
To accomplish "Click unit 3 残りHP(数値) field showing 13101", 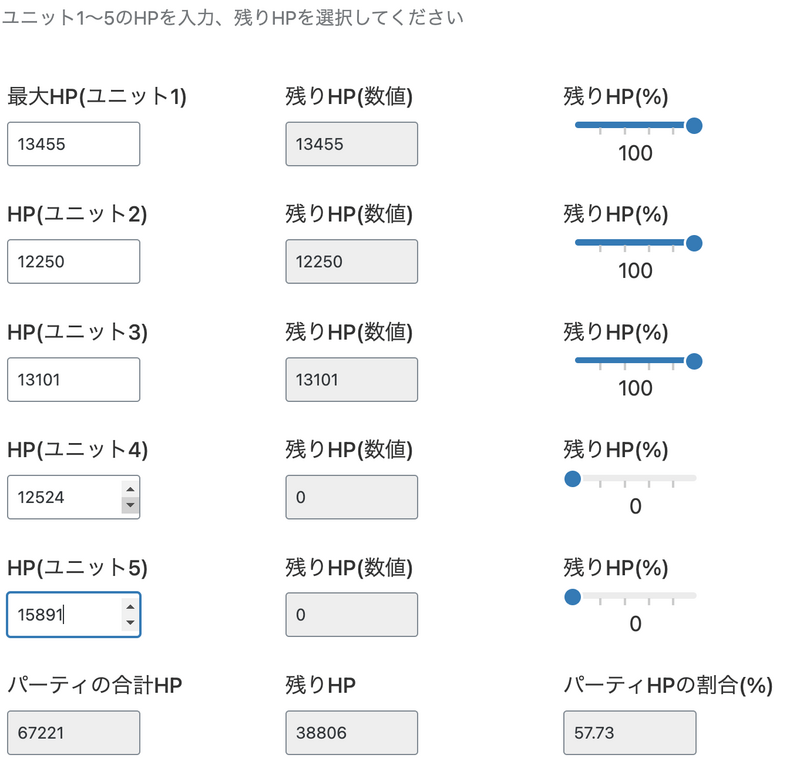I will (x=351, y=379).
